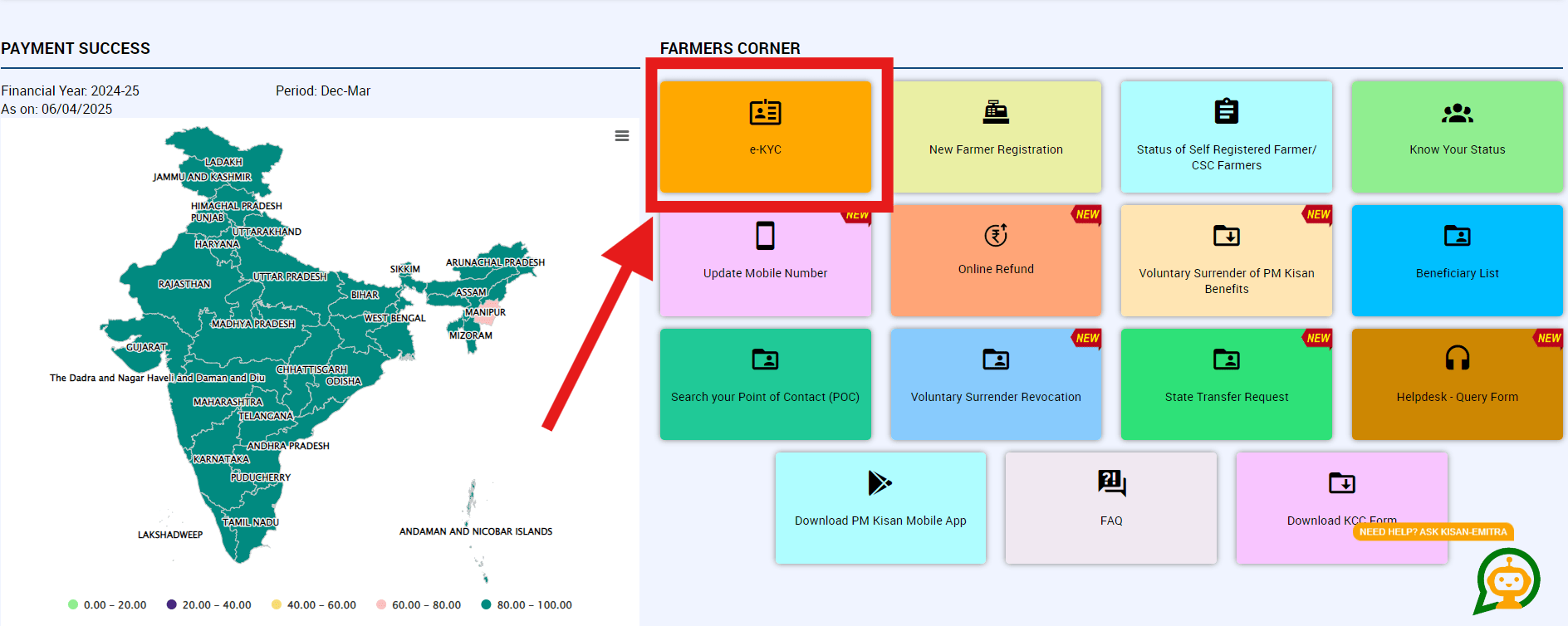
Task: Click the Update Mobile Number phone icon
Action: [x=765, y=236]
